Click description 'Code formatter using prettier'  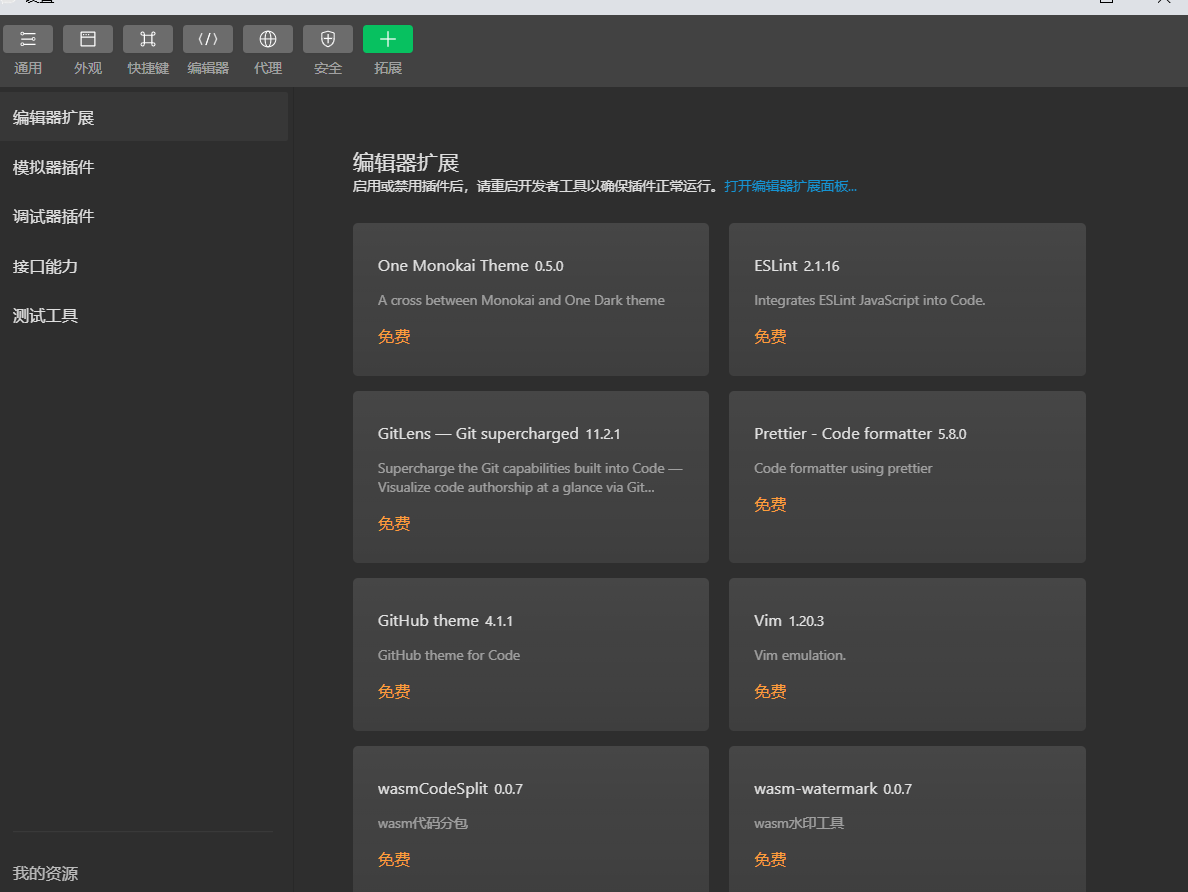click(x=843, y=468)
